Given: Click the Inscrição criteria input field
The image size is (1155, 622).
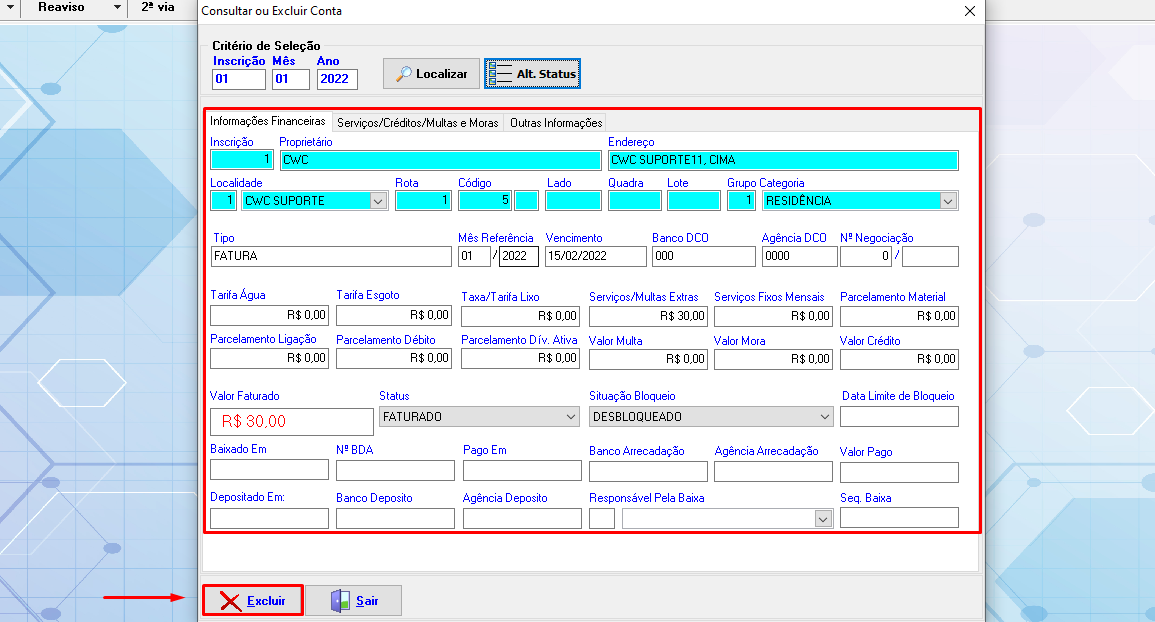Looking at the screenshot, I should pyautogui.click(x=239, y=80).
